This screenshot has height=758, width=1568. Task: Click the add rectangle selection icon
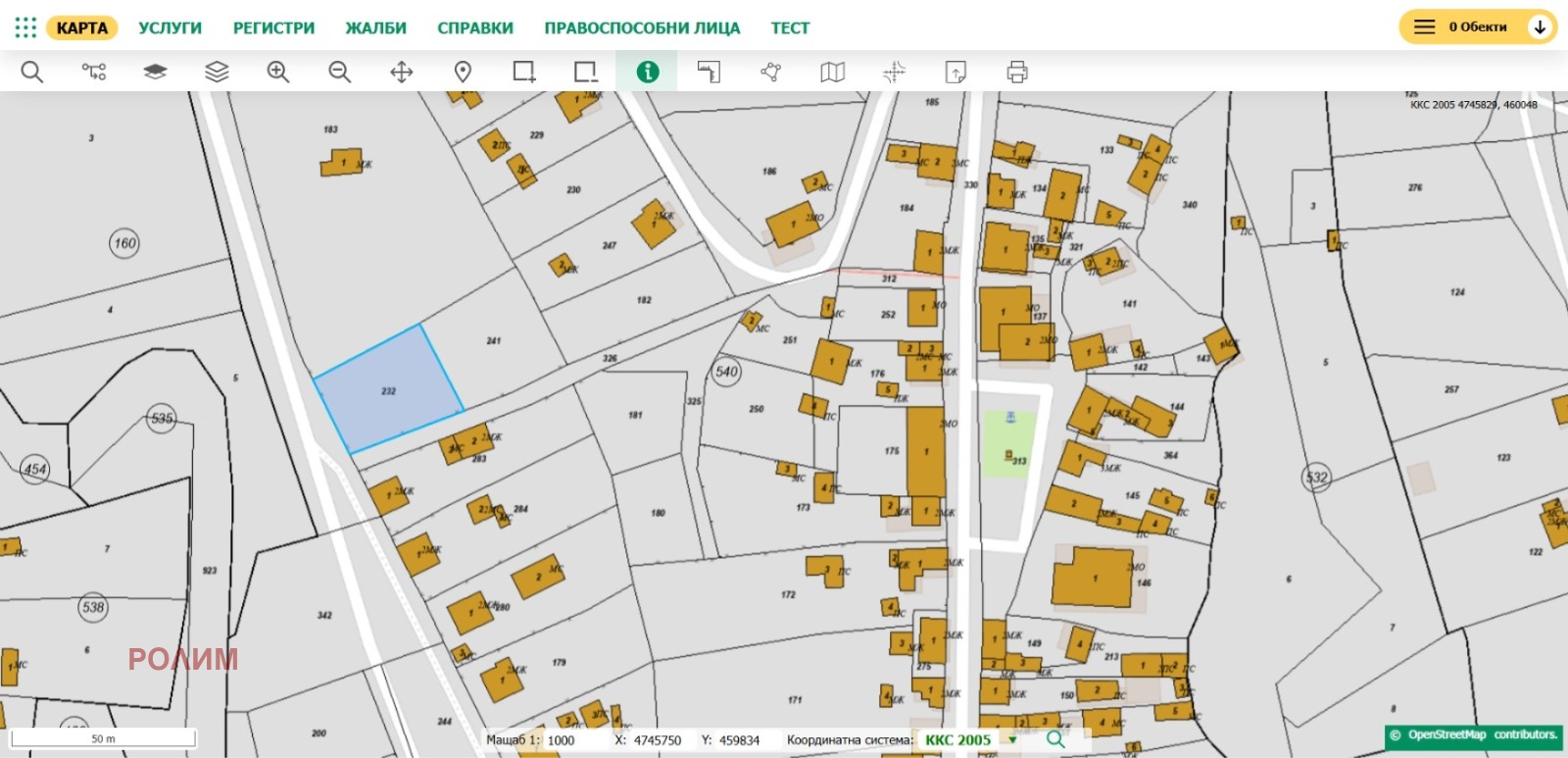pyautogui.click(x=524, y=72)
